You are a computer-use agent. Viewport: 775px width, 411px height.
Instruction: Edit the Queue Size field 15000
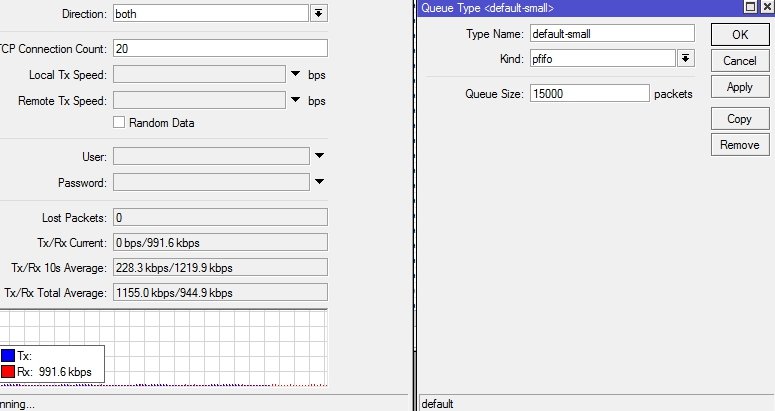pos(590,93)
